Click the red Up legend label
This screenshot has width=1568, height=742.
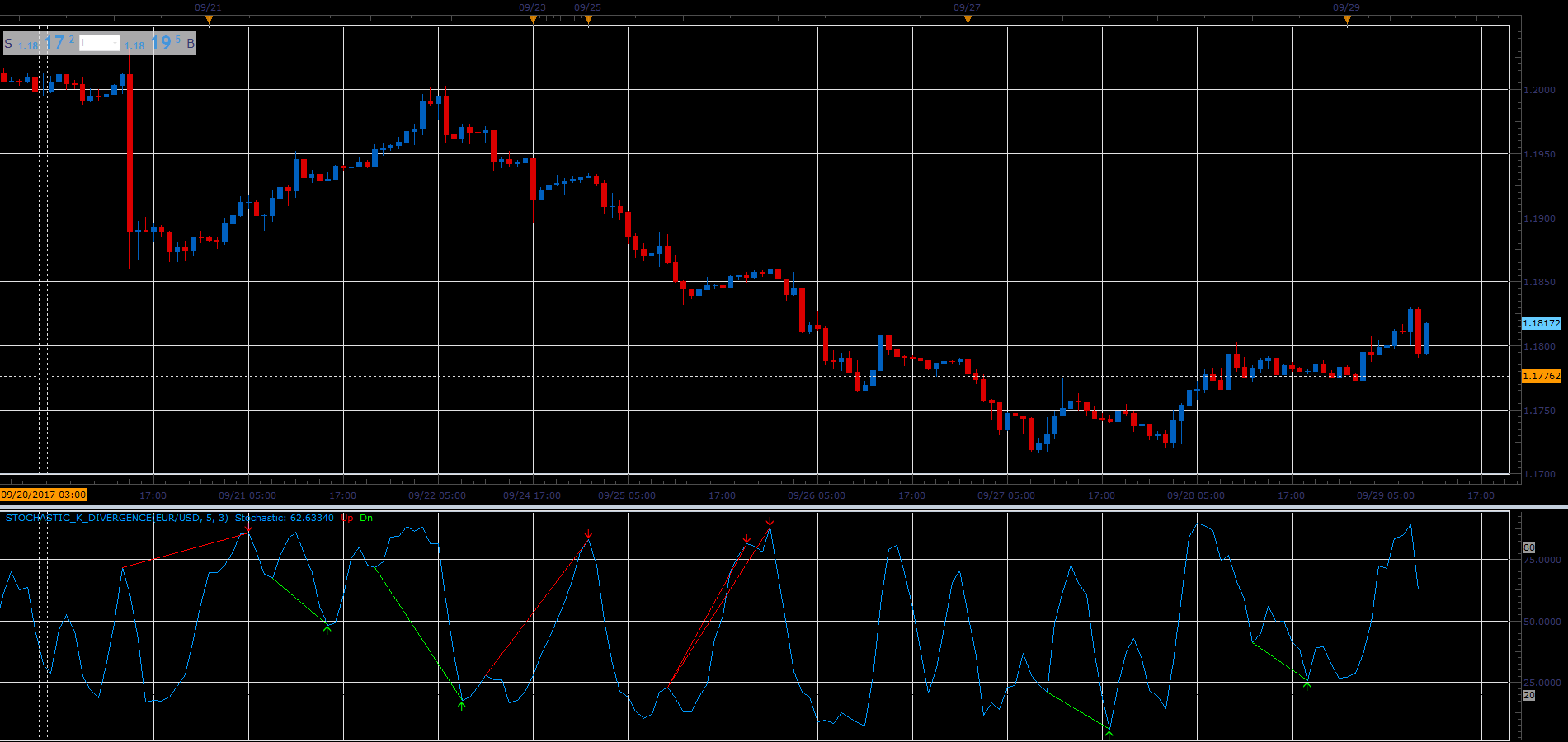(x=347, y=518)
